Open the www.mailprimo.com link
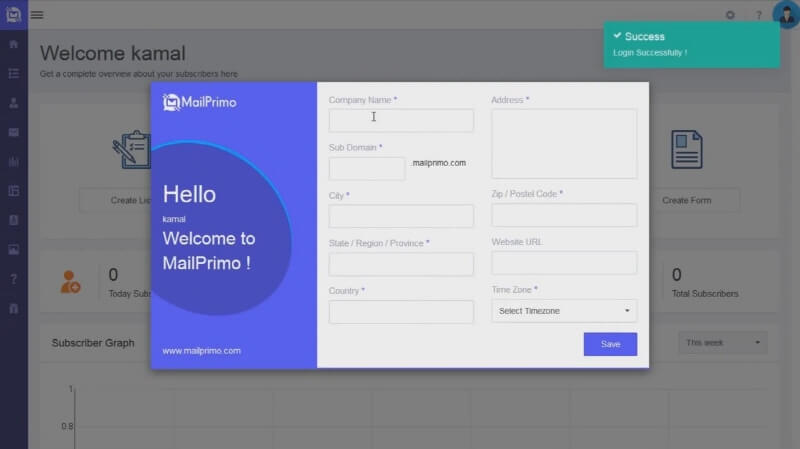800x449 pixels. tap(202, 351)
